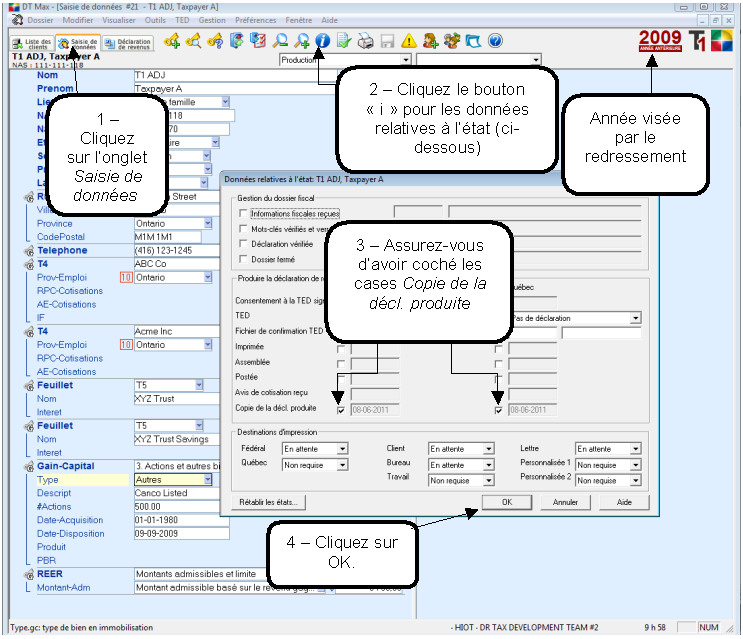The width and height of the screenshot is (743, 639).
Task: Open the Fédéral print destination dropdown
Action: click(x=343, y=449)
